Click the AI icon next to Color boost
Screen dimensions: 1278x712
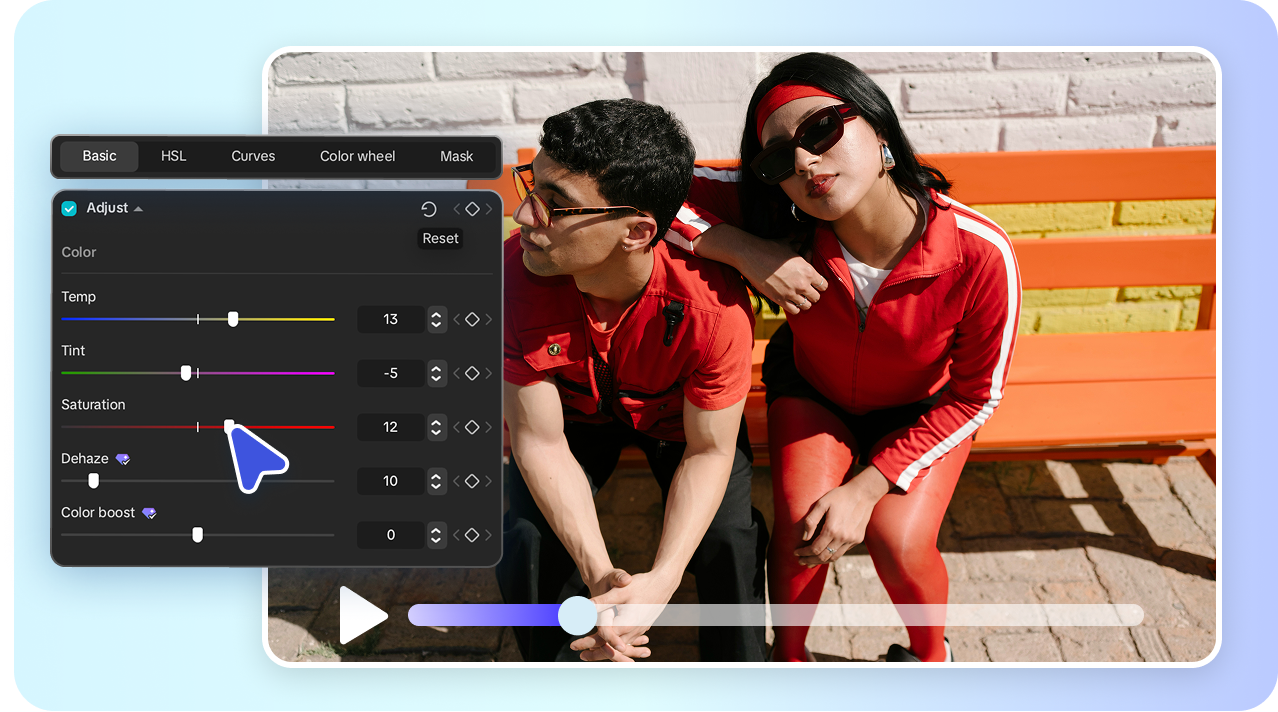click(149, 512)
